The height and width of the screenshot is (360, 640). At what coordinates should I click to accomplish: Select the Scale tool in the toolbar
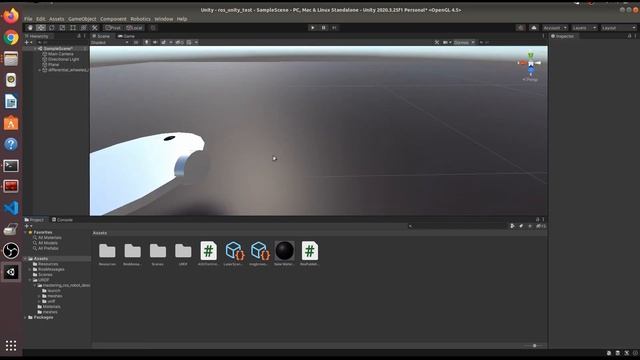coord(62,28)
